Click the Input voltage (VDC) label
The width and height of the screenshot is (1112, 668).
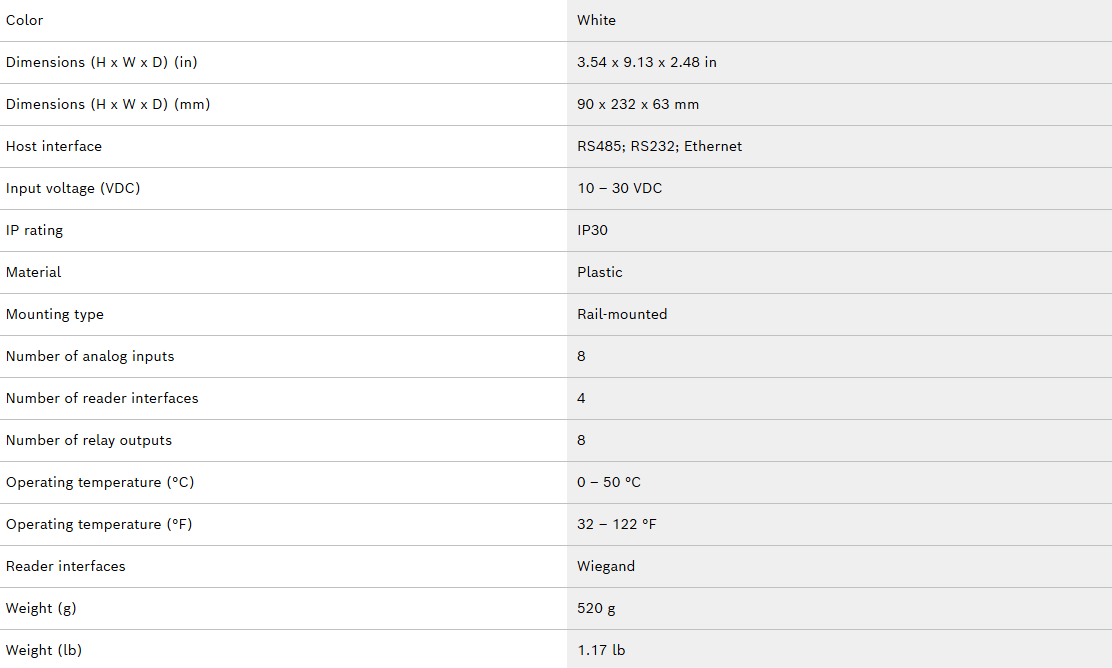(73, 188)
